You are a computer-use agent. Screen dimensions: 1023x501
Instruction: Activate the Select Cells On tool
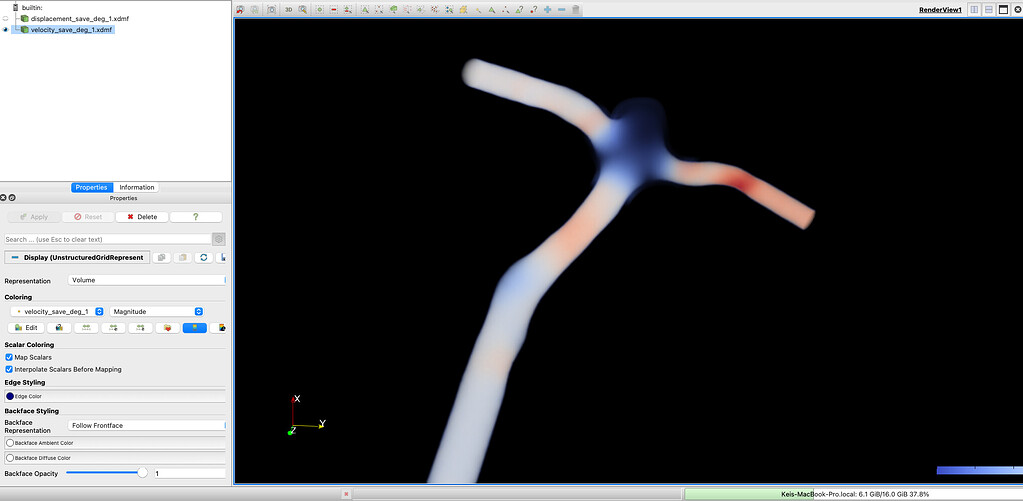click(x=365, y=10)
